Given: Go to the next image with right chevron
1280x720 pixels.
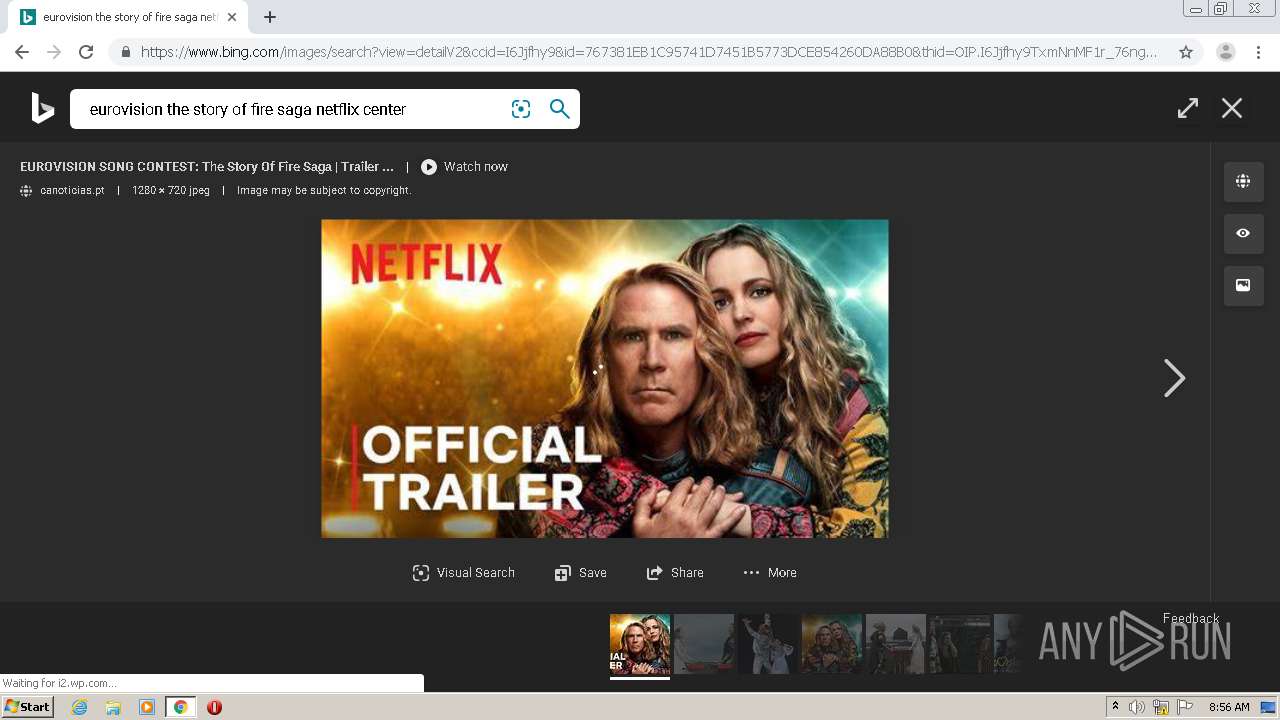Looking at the screenshot, I should [1175, 378].
